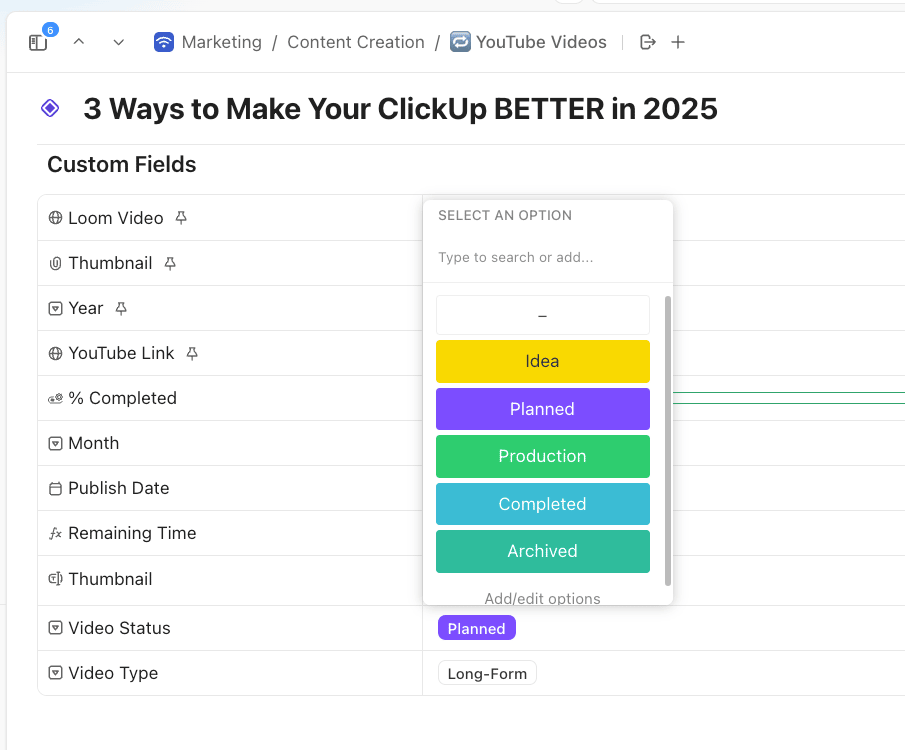Click the task type diamond icon beside the title

point(50,108)
